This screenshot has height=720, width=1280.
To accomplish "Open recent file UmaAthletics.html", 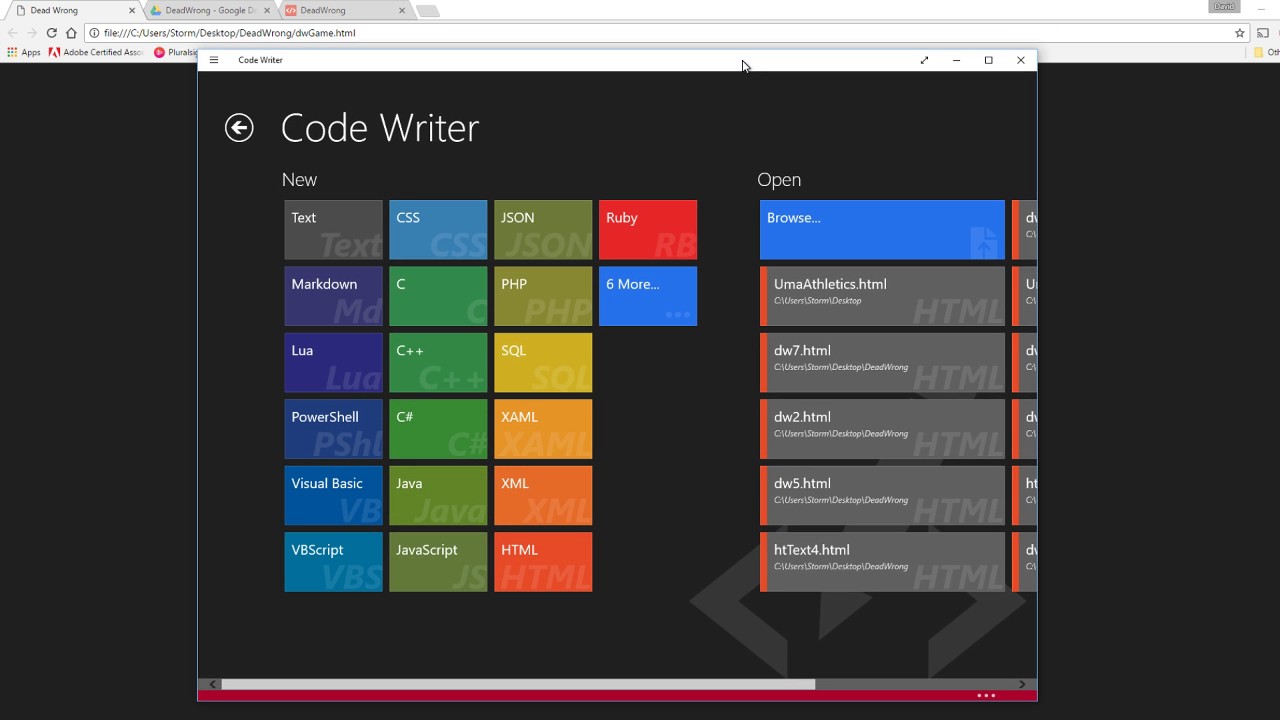I will (882, 296).
